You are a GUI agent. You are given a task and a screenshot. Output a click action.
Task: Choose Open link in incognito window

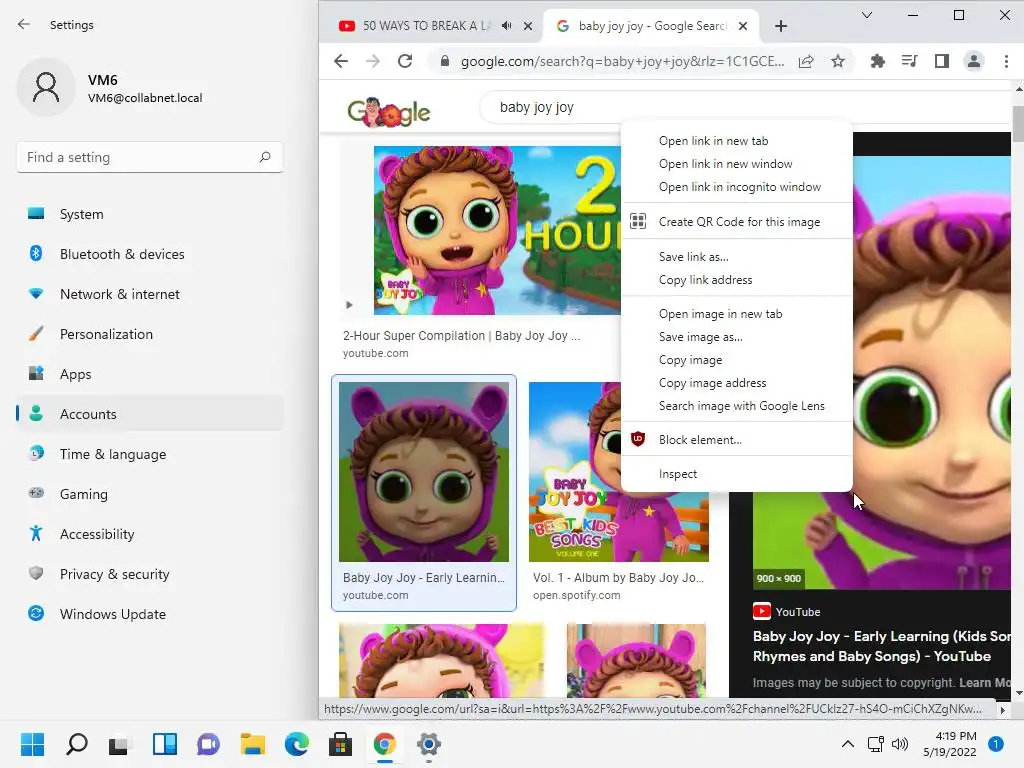coord(737,187)
